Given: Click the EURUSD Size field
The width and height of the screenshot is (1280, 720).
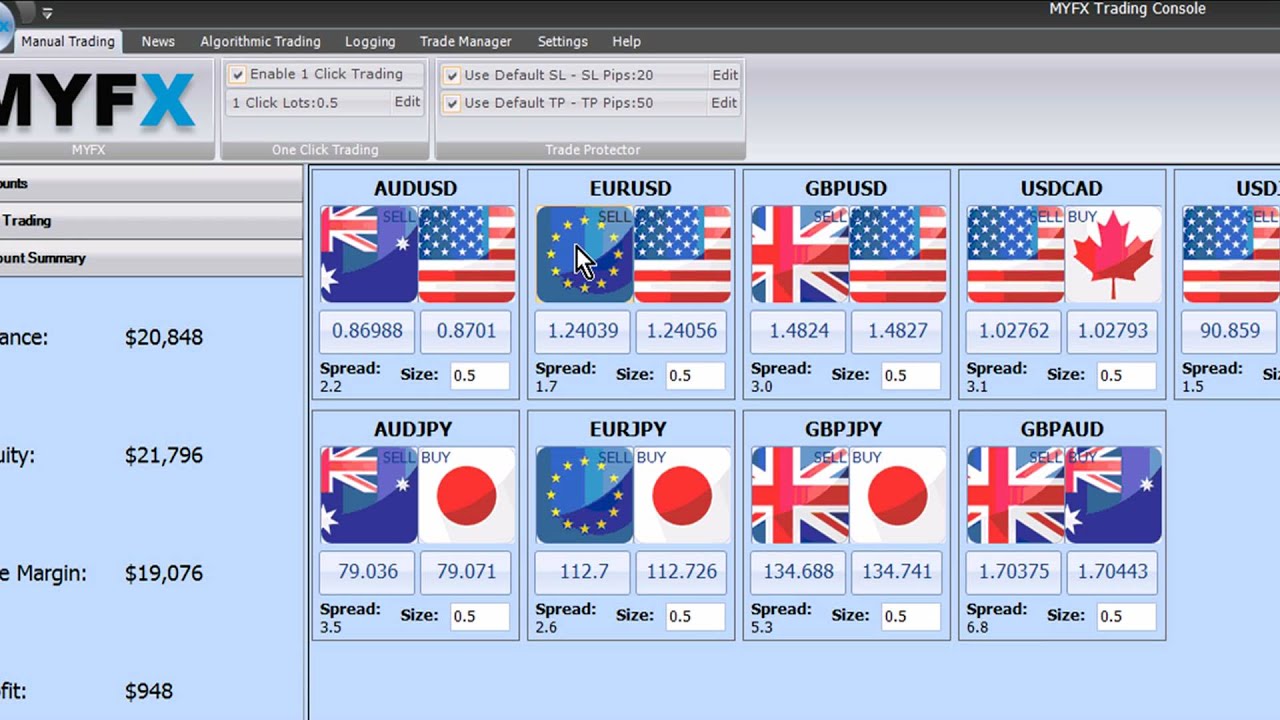Looking at the screenshot, I should [x=695, y=376].
